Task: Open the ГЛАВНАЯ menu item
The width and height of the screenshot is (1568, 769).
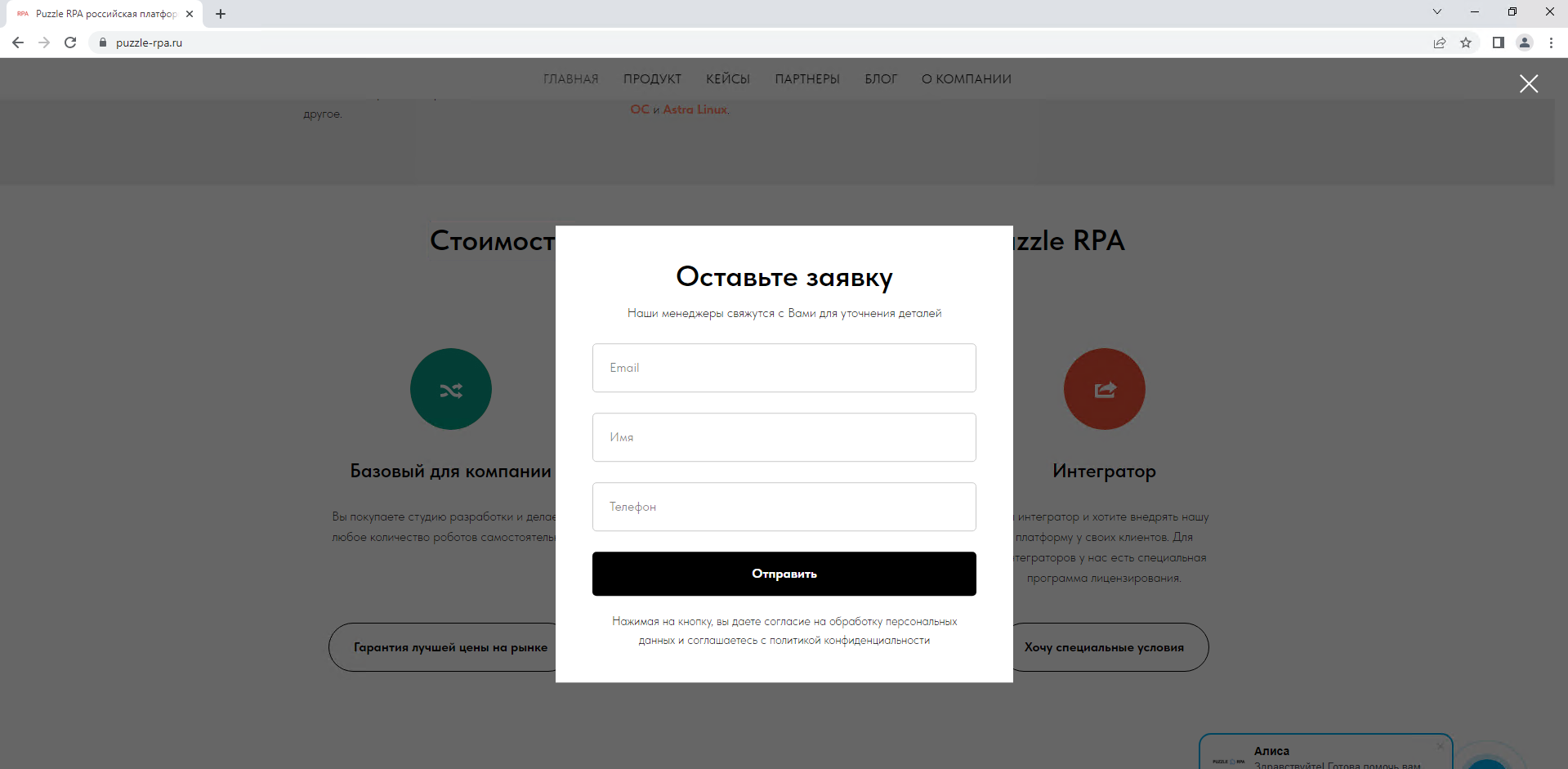Action: pyautogui.click(x=571, y=79)
